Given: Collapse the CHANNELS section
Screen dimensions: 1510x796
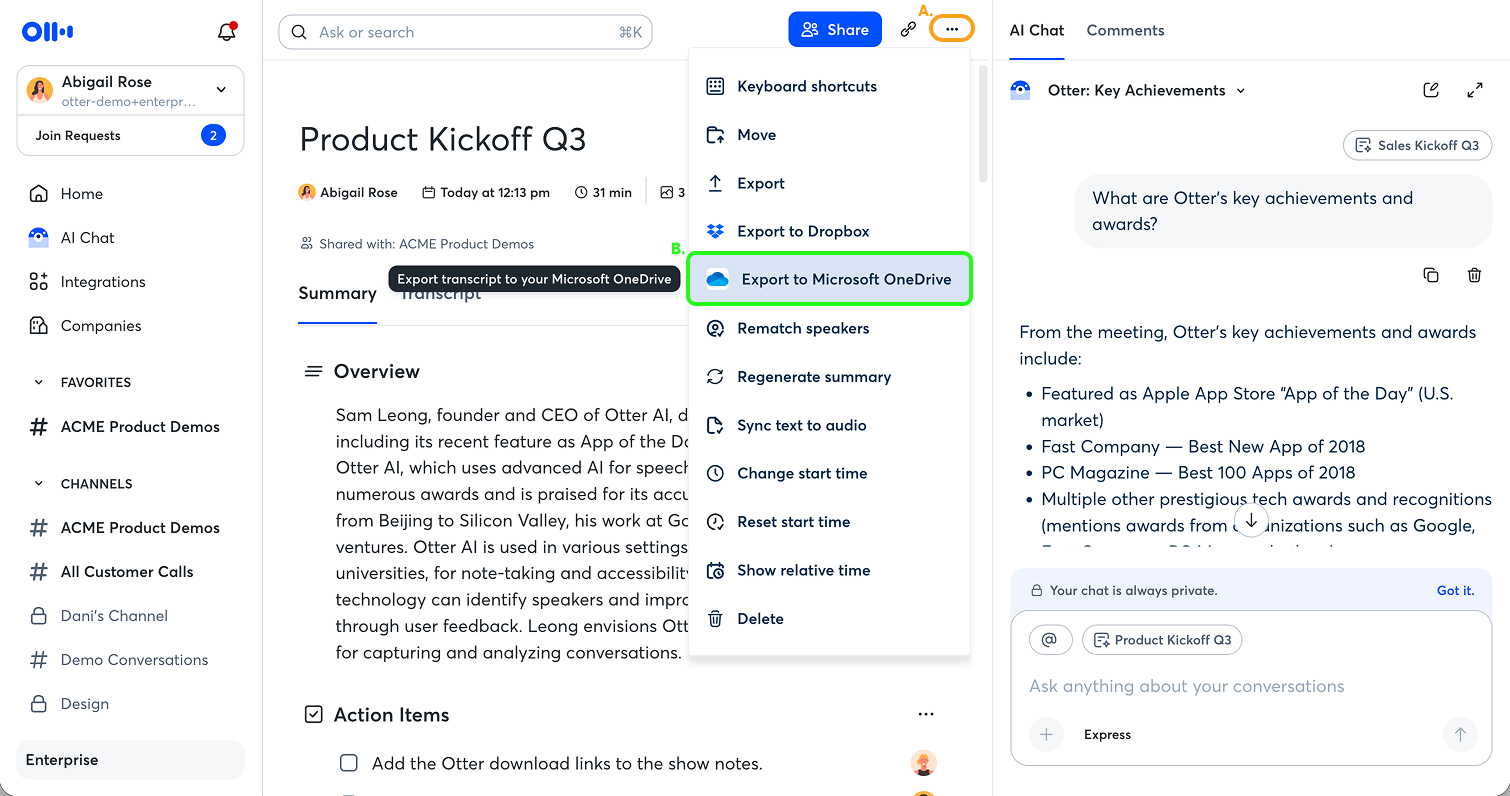Looking at the screenshot, I should tap(39, 484).
